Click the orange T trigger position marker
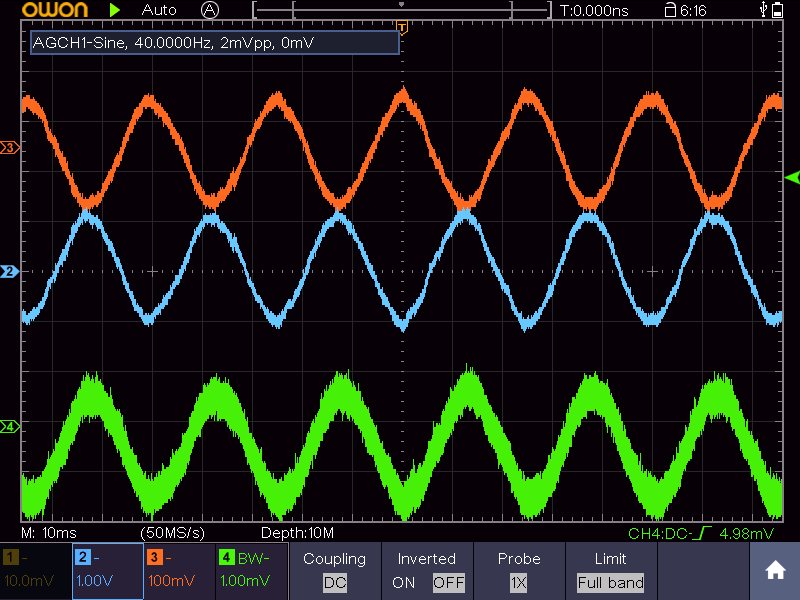The width and height of the screenshot is (800, 600). click(402, 28)
